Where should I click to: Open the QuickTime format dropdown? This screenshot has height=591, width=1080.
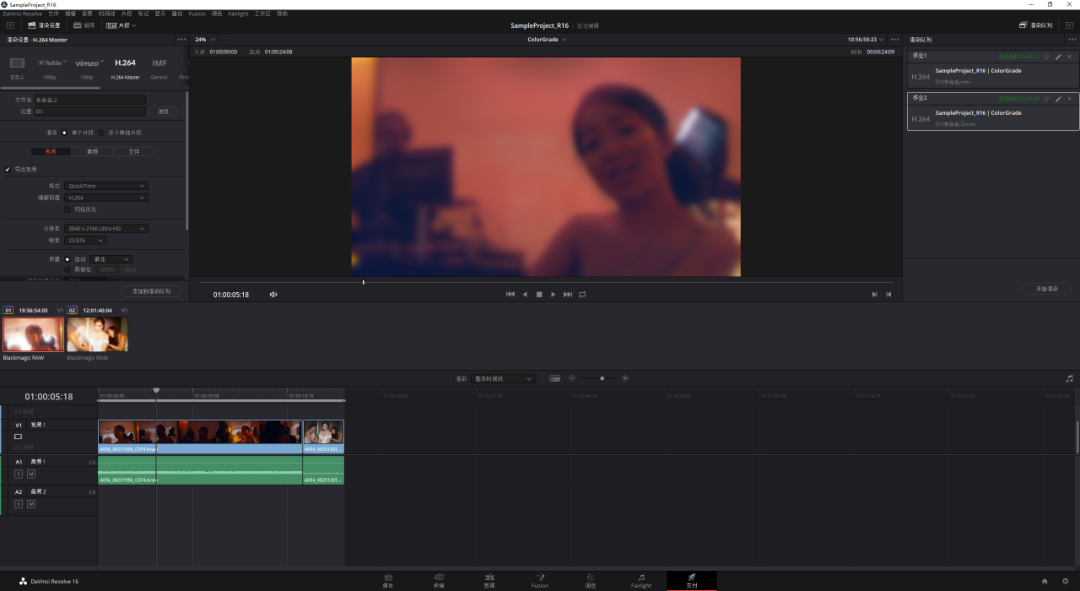pos(106,186)
